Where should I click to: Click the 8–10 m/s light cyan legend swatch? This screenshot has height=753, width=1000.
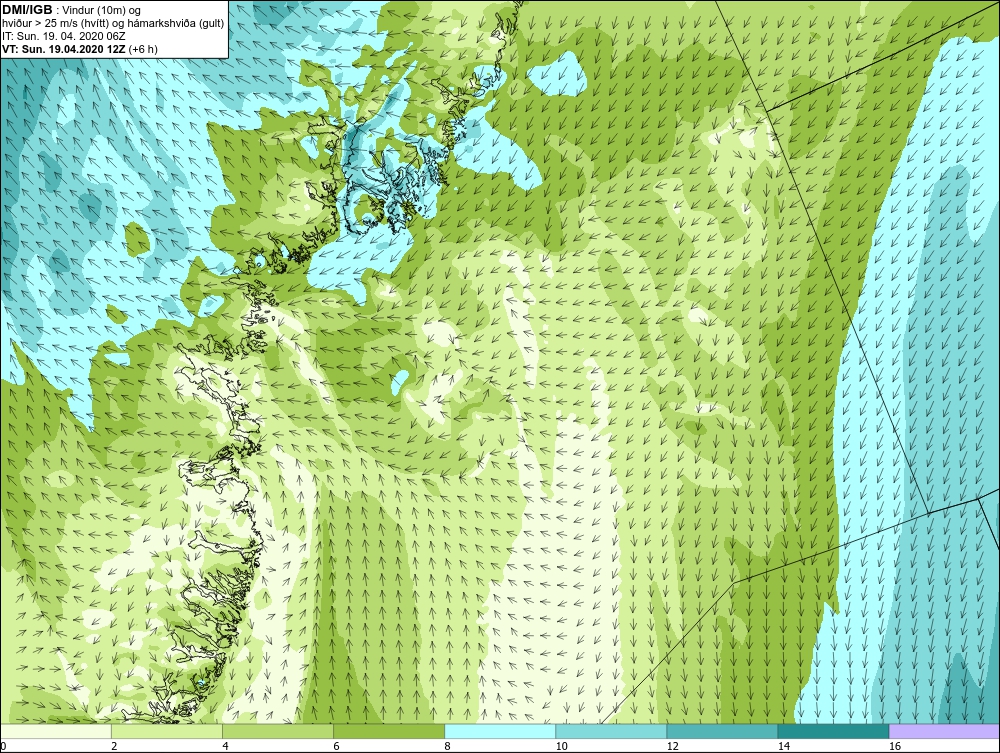click(x=500, y=731)
